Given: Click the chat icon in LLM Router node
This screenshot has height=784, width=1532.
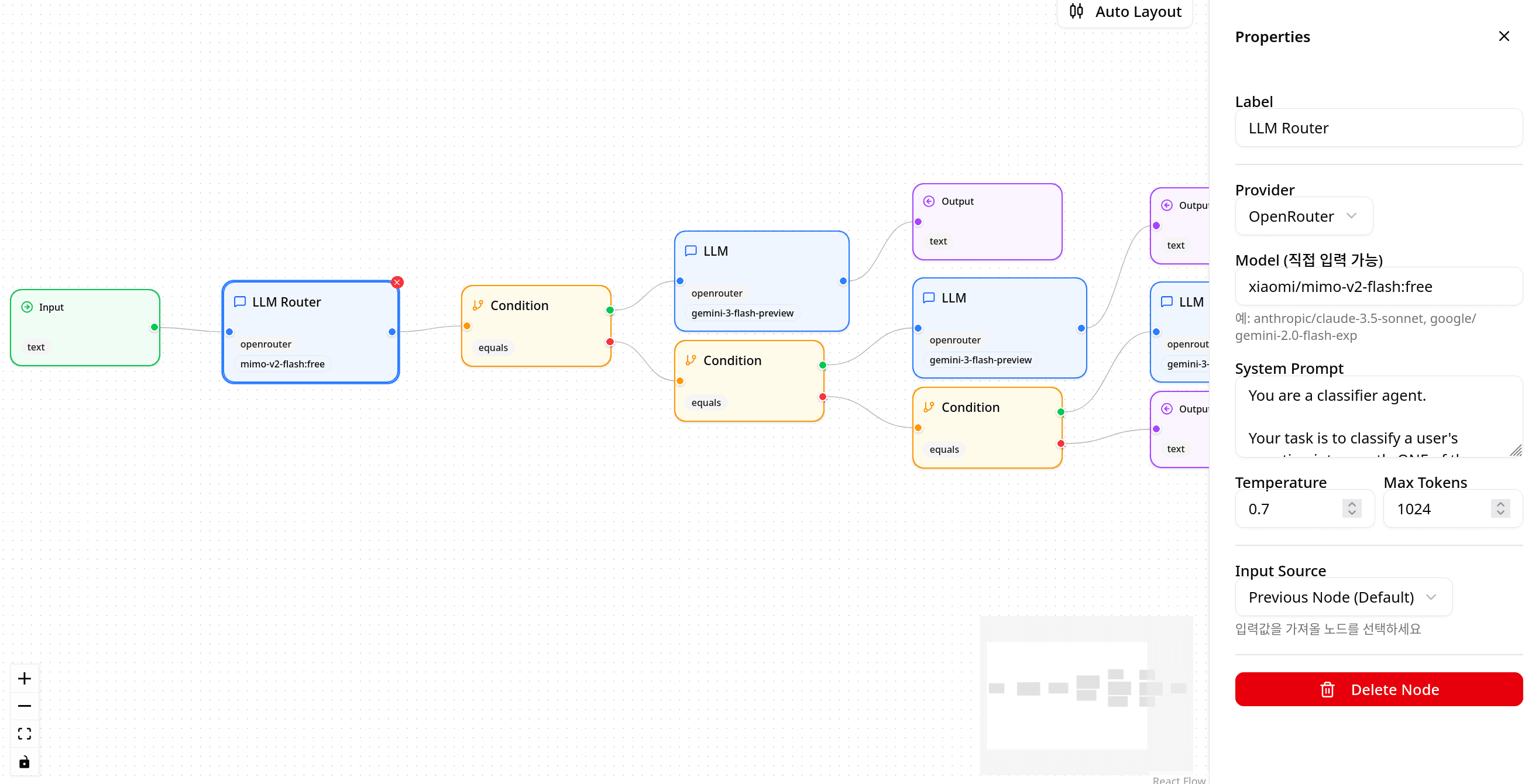Looking at the screenshot, I should [x=240, y=302].
